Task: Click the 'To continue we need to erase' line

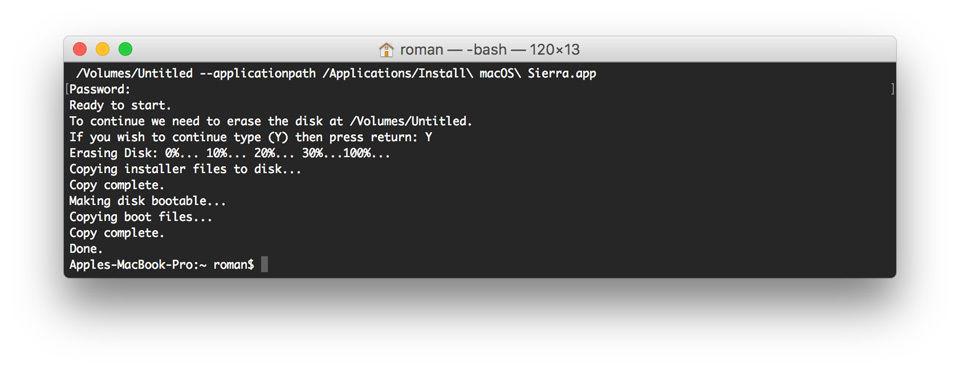Action: [x=271, y=122]
